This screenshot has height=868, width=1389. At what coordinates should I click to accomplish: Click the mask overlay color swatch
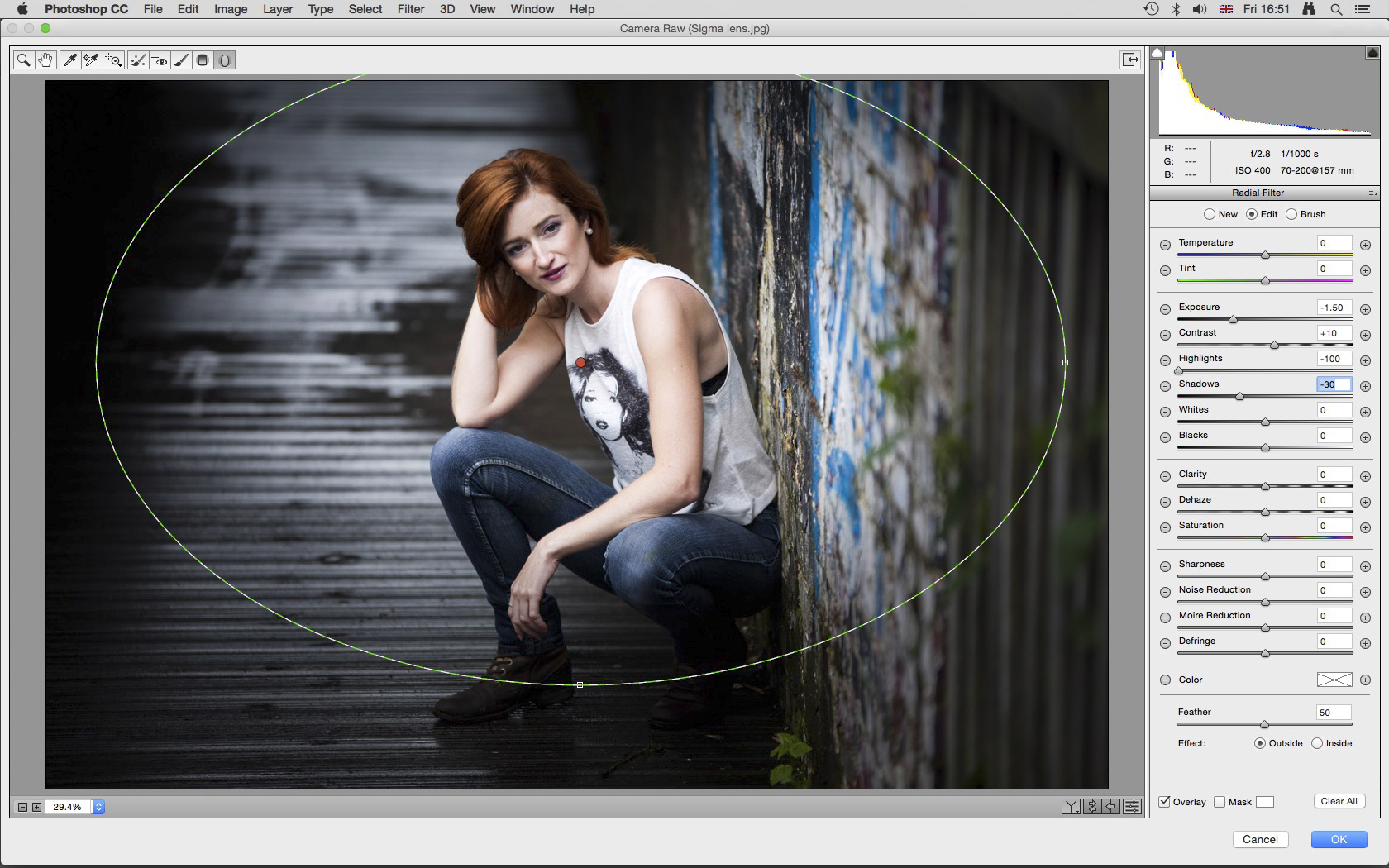(x=1265, y=802)
